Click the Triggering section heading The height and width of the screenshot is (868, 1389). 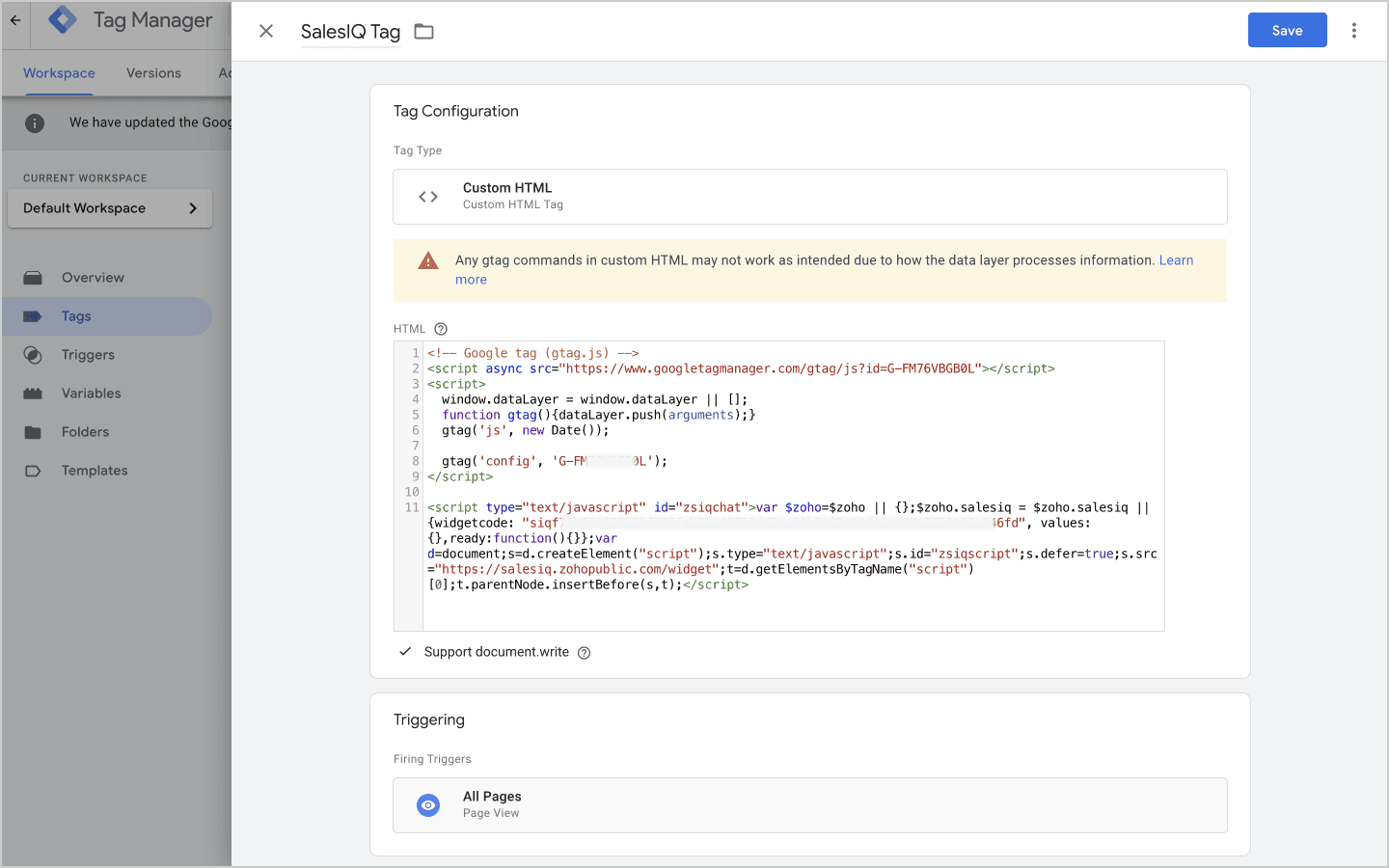pos(428,720)
